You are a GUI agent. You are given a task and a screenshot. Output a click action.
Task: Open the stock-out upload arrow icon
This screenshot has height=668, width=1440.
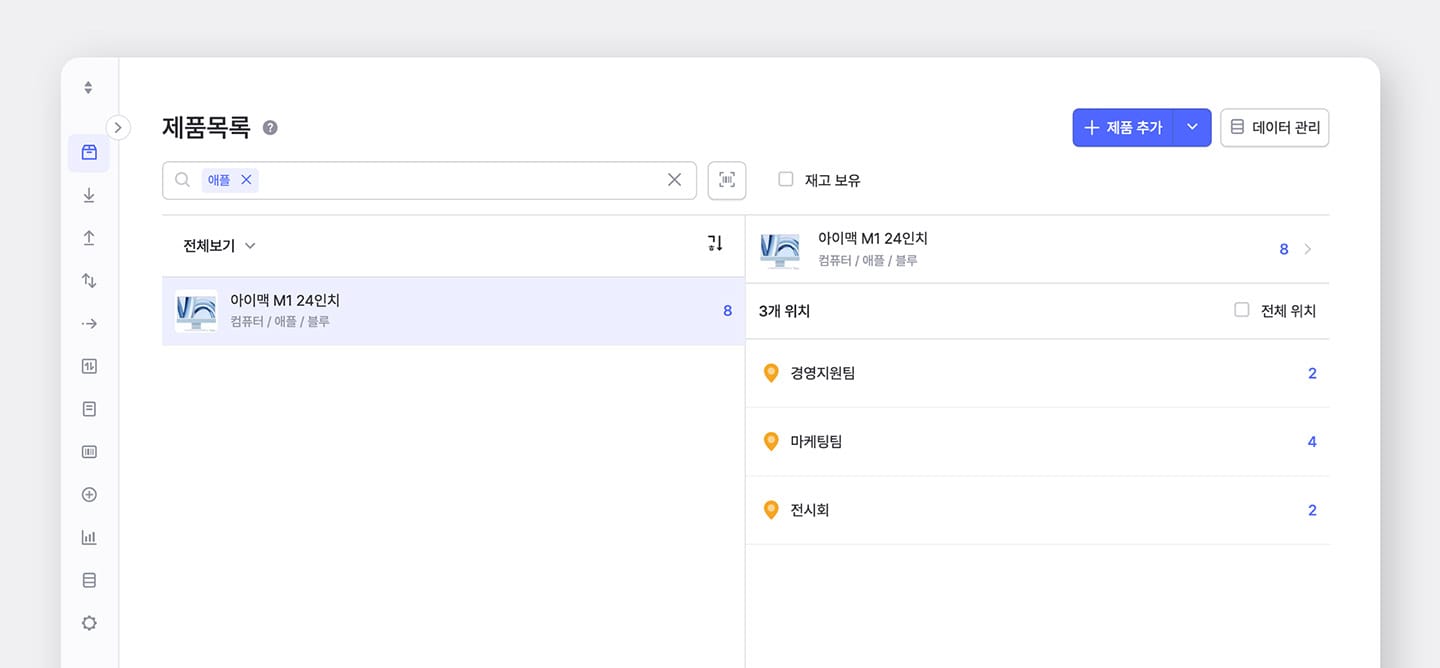(x=89, y=238)
